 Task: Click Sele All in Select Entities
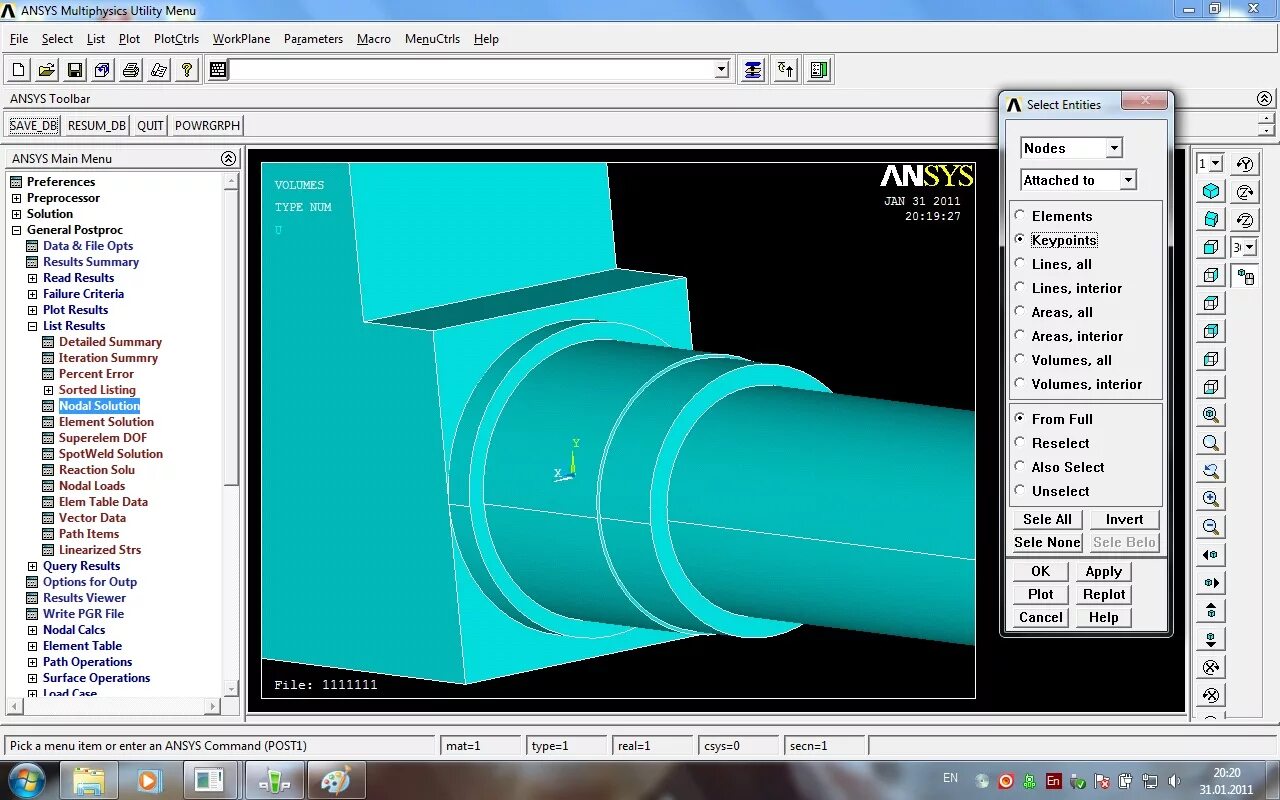click(x=1047, y=519)
